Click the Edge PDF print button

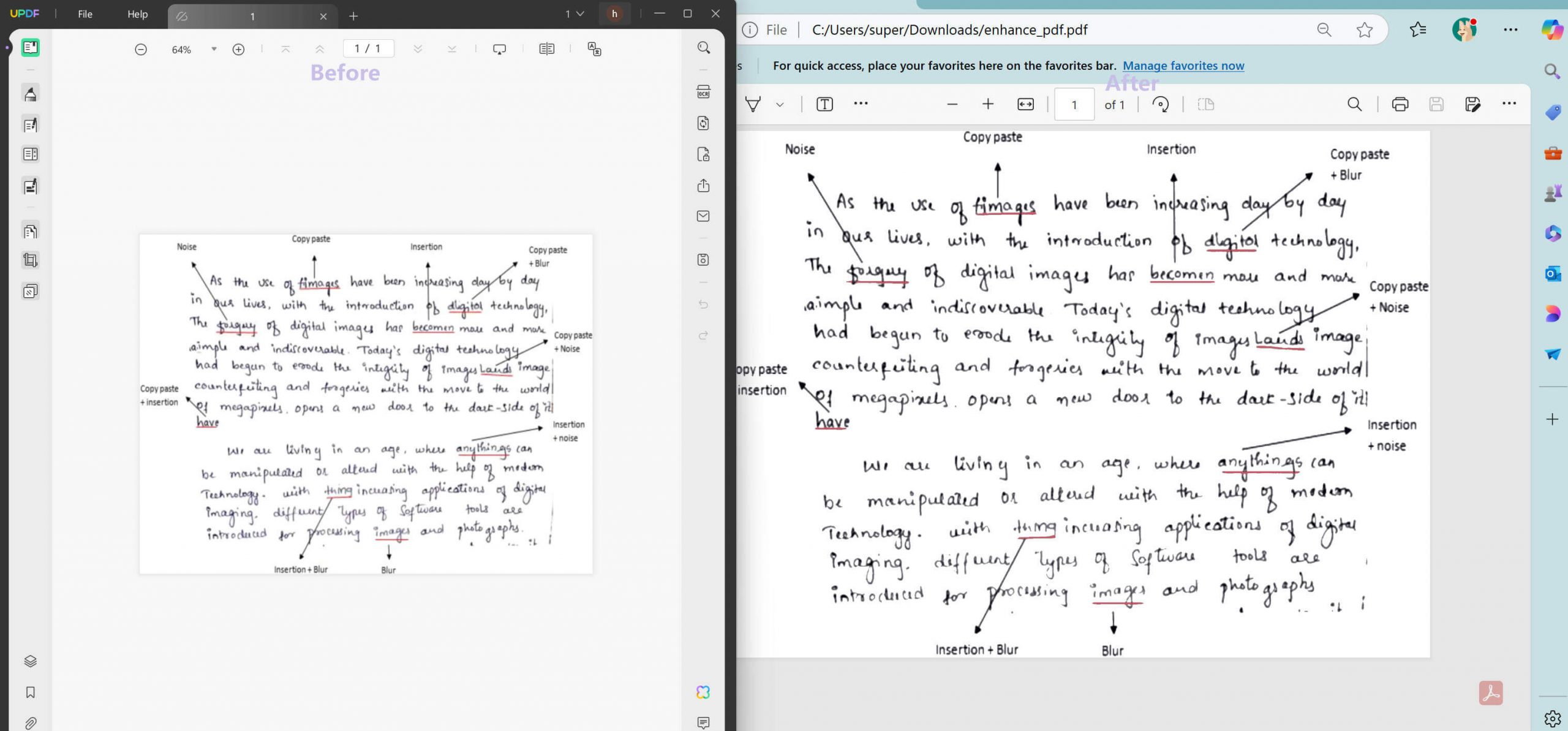[x=1400, y=105]
